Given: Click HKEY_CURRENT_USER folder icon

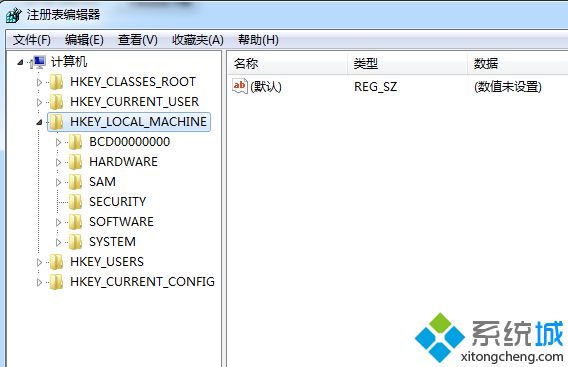Looking at the screenshot, I should 56,102.
